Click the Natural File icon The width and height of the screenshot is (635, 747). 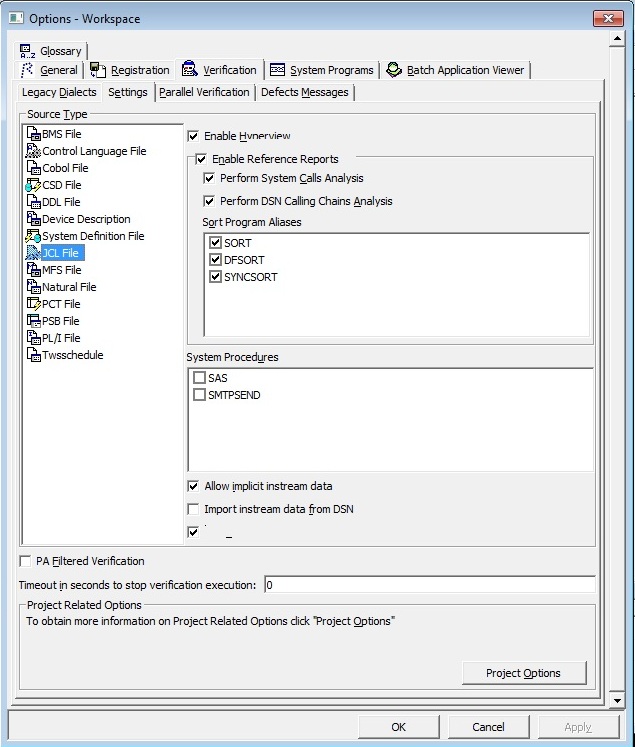(x=33, y=287)
